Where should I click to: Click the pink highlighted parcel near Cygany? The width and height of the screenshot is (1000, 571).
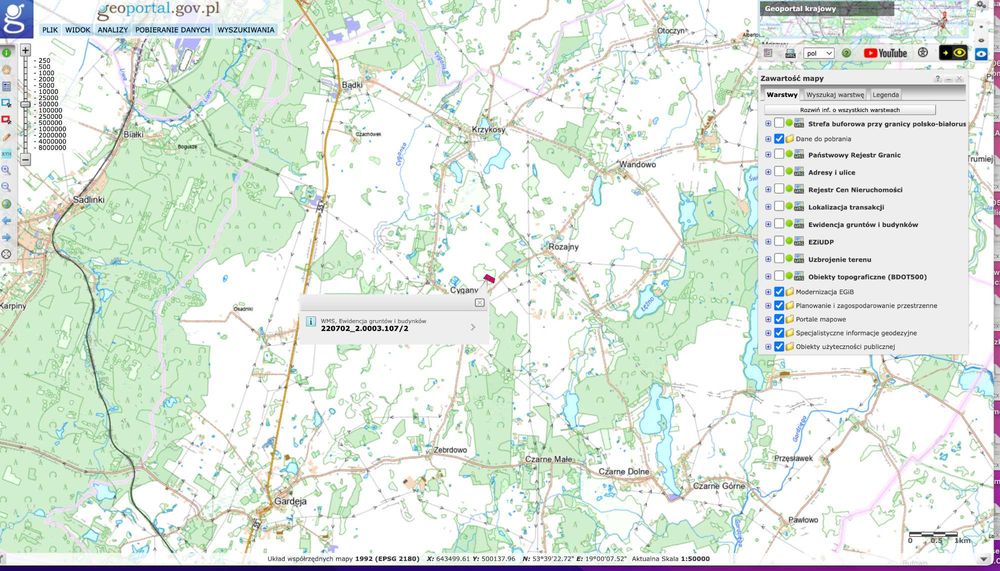point(489,278)
